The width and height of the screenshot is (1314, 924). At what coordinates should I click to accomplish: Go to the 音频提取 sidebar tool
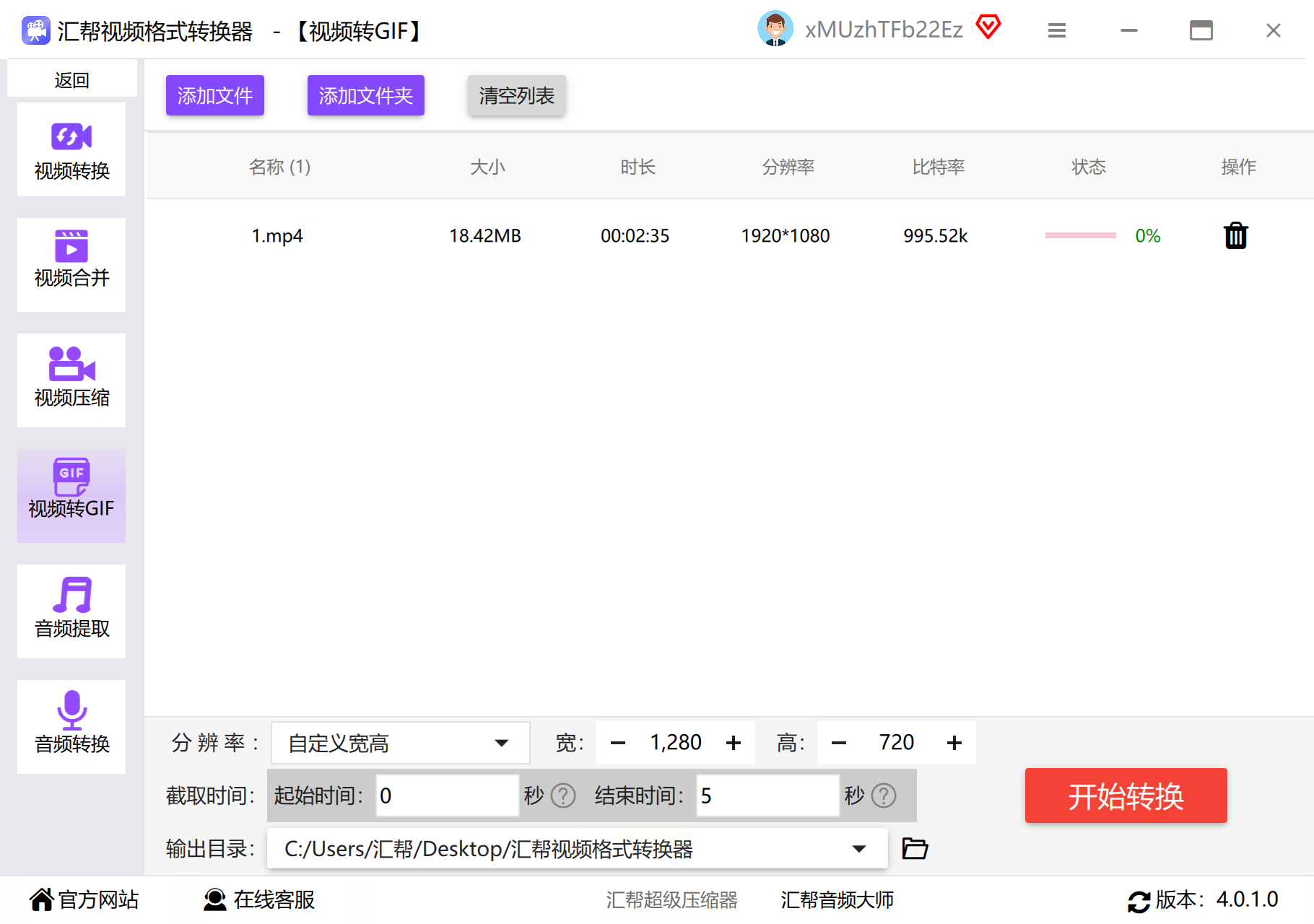pos(71,611)
